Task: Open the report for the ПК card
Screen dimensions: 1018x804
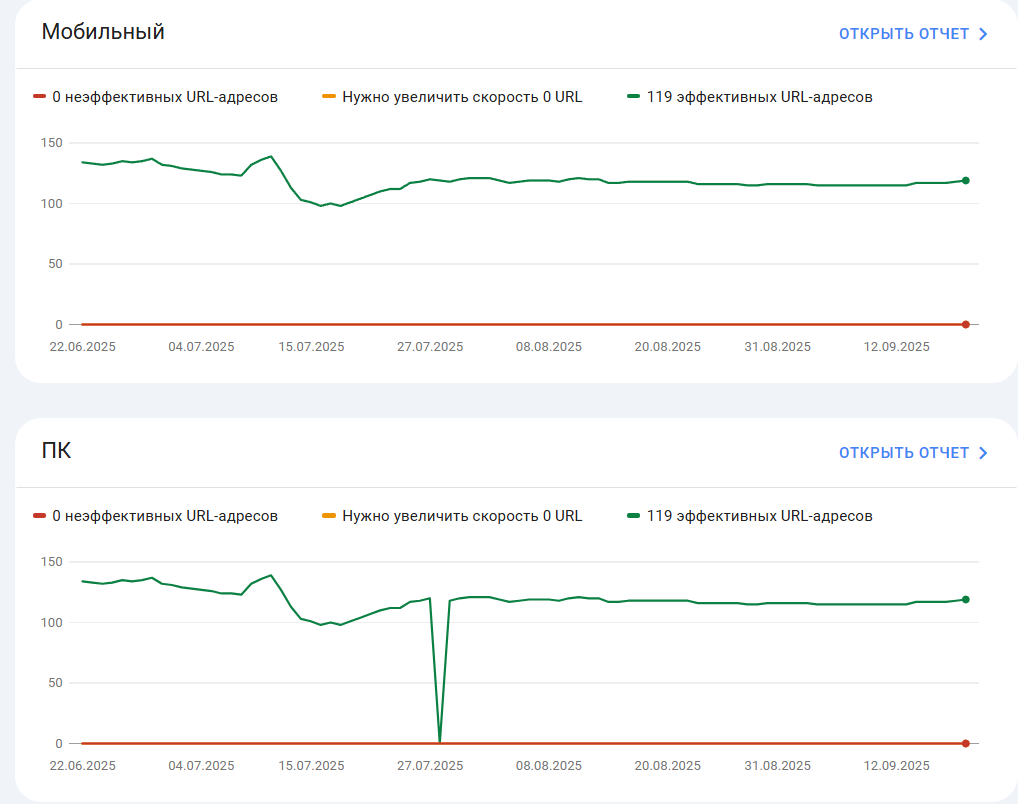Action: pos(913,453)
